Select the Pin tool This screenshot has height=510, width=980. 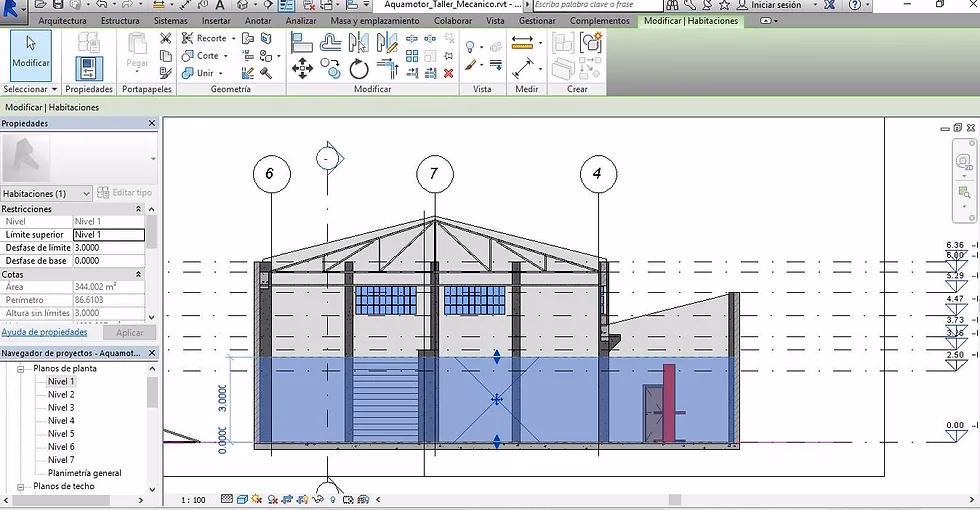click(448, 56)
